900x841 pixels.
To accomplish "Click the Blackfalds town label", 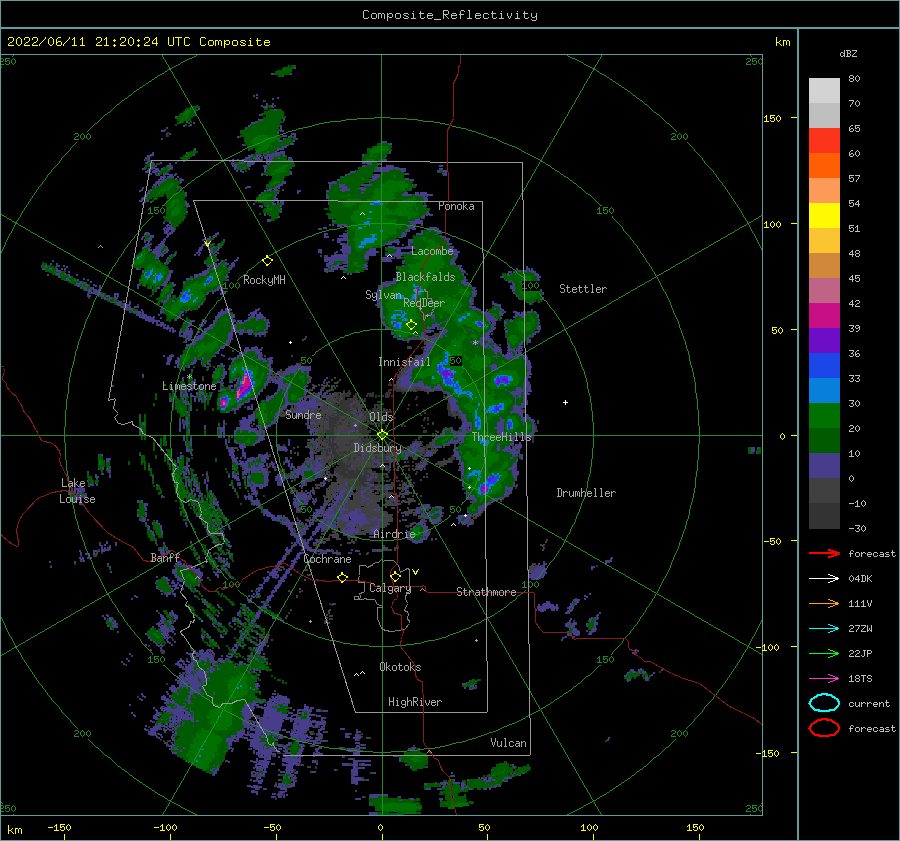I will (425, 277).
